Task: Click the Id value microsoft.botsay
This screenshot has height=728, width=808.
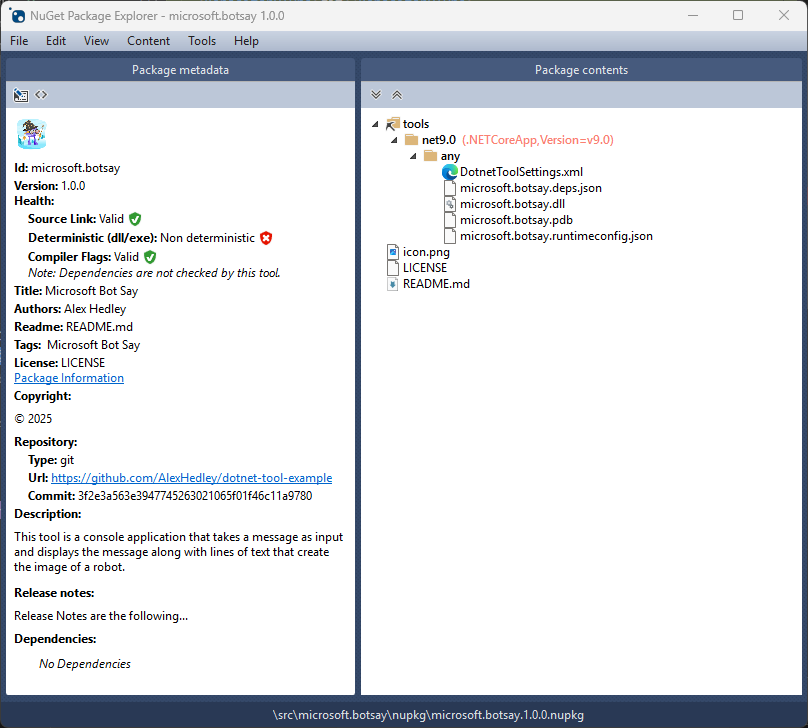Action: 76,168
